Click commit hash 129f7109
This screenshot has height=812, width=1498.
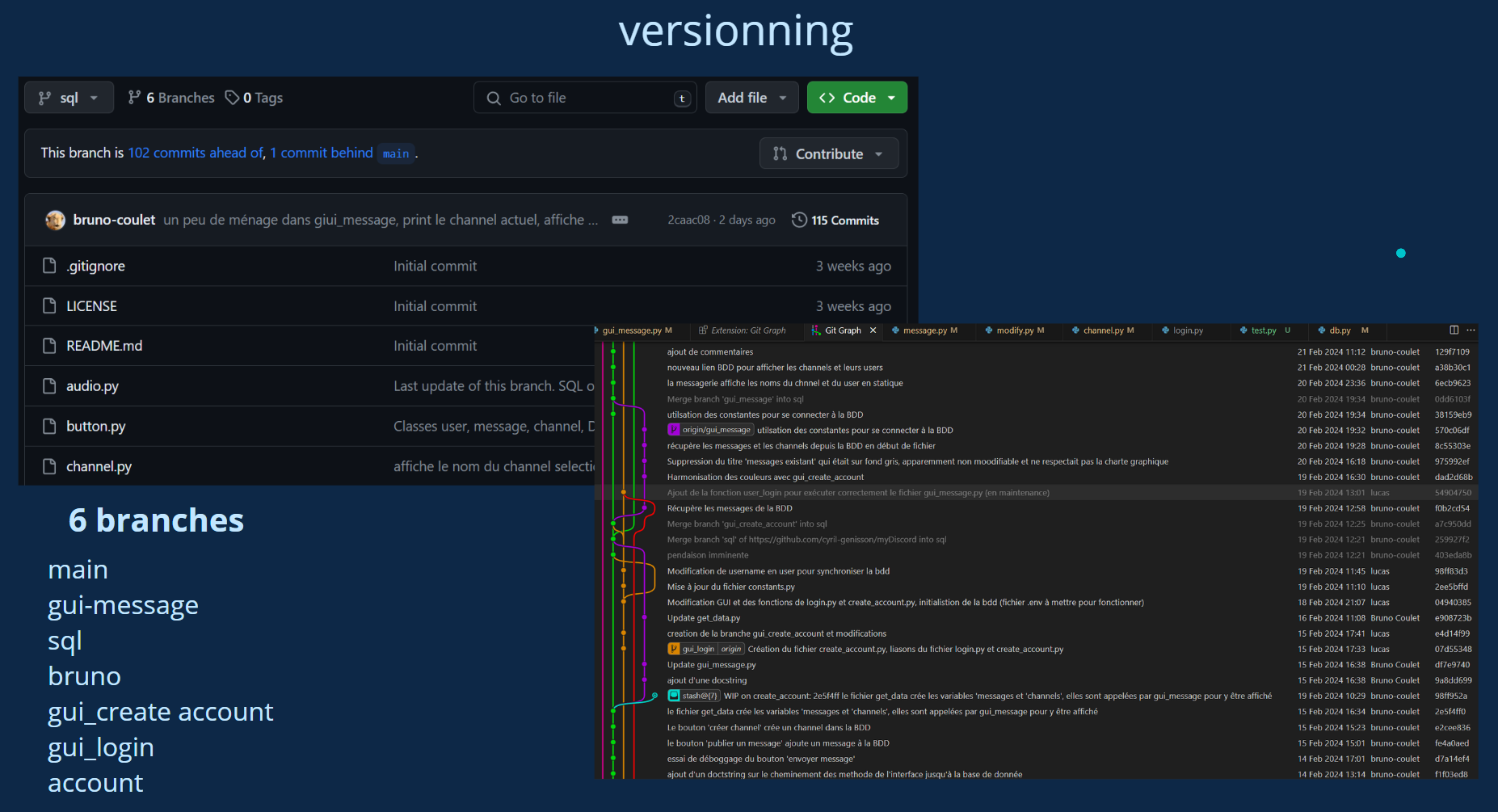pos(1452,351)
